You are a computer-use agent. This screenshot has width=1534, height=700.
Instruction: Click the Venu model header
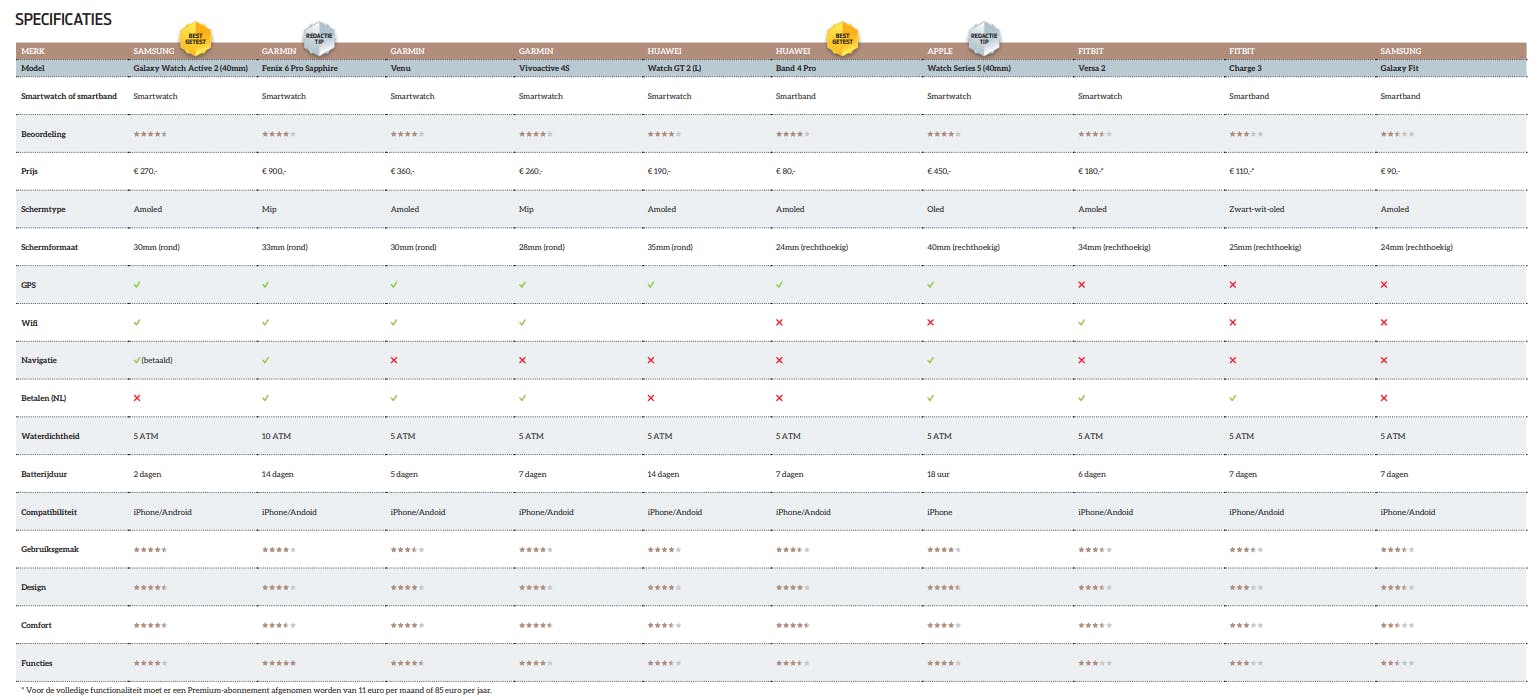tap(400, 68)
